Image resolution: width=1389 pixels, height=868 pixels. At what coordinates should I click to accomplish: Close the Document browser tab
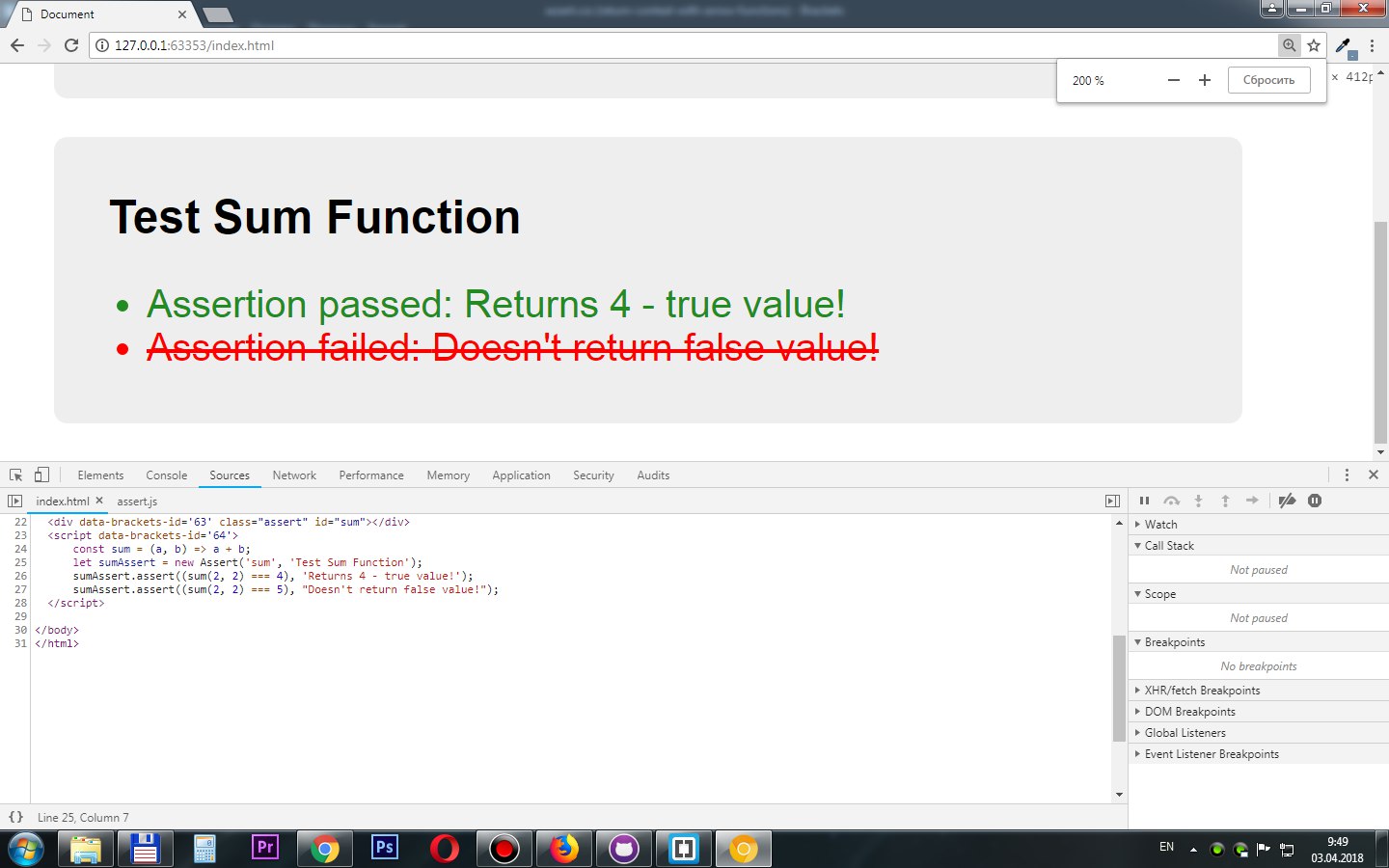point(182,14)
